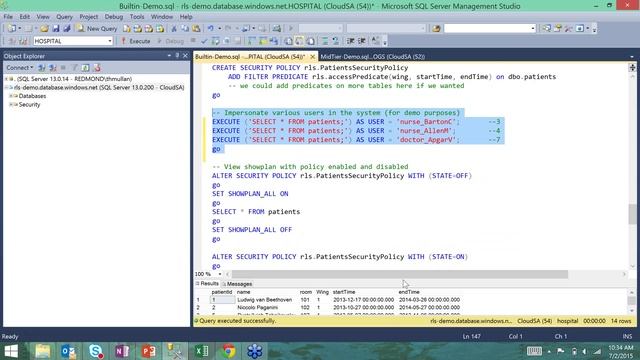This screenshot has width=640, height=360.
Task: Switch to MidTier-Demo.sql tab
Action: coord(372,56)
